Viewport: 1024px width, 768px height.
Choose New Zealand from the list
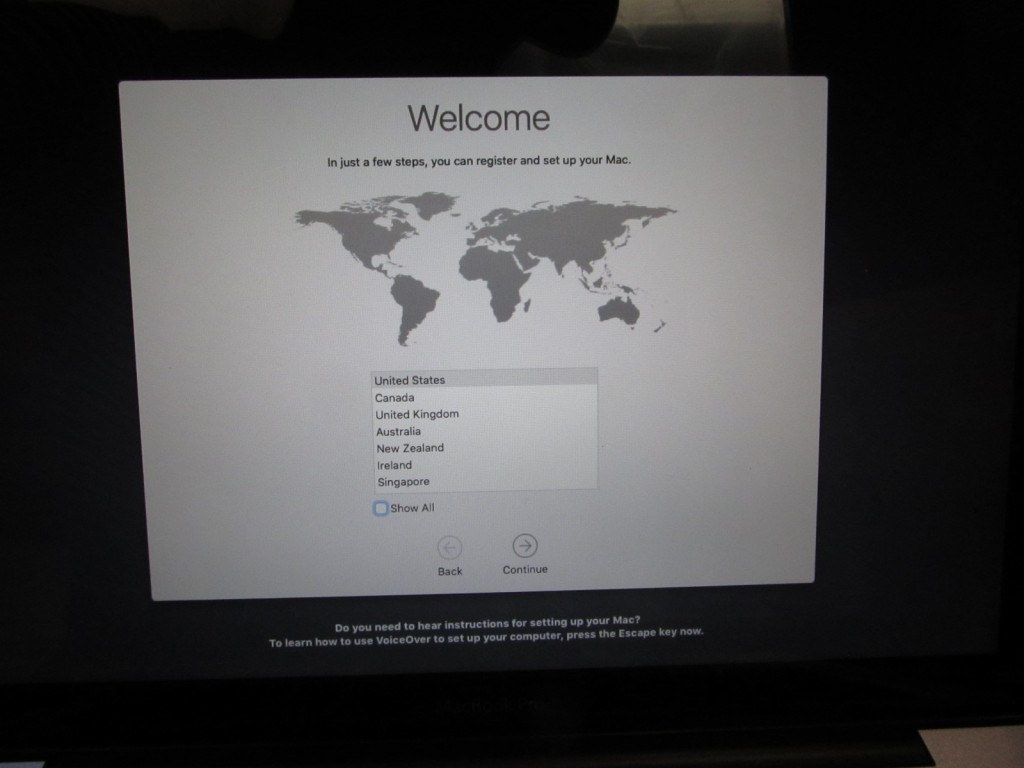coord(484,448)
